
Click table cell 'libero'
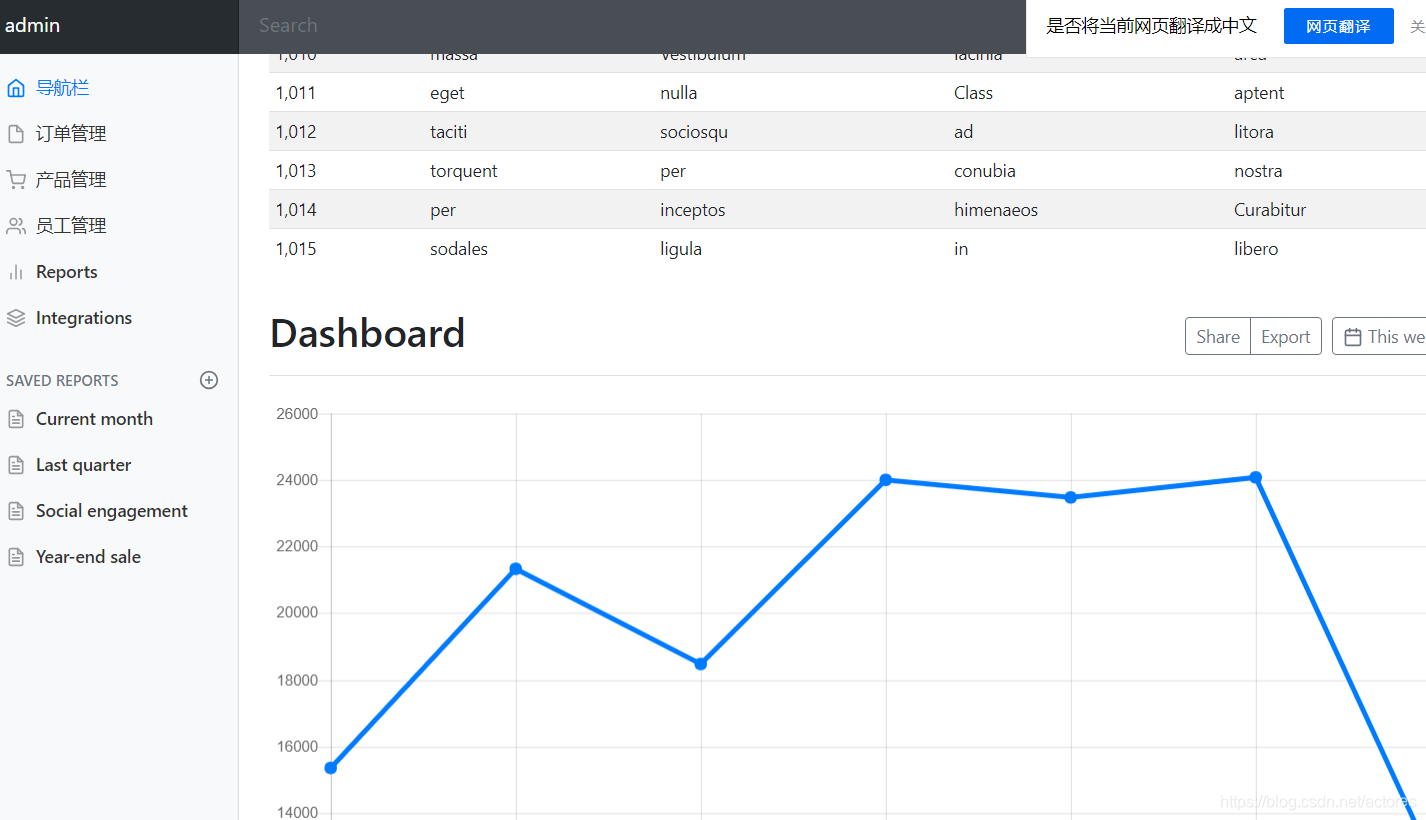pyautogui.click(x=1256, y=249)
